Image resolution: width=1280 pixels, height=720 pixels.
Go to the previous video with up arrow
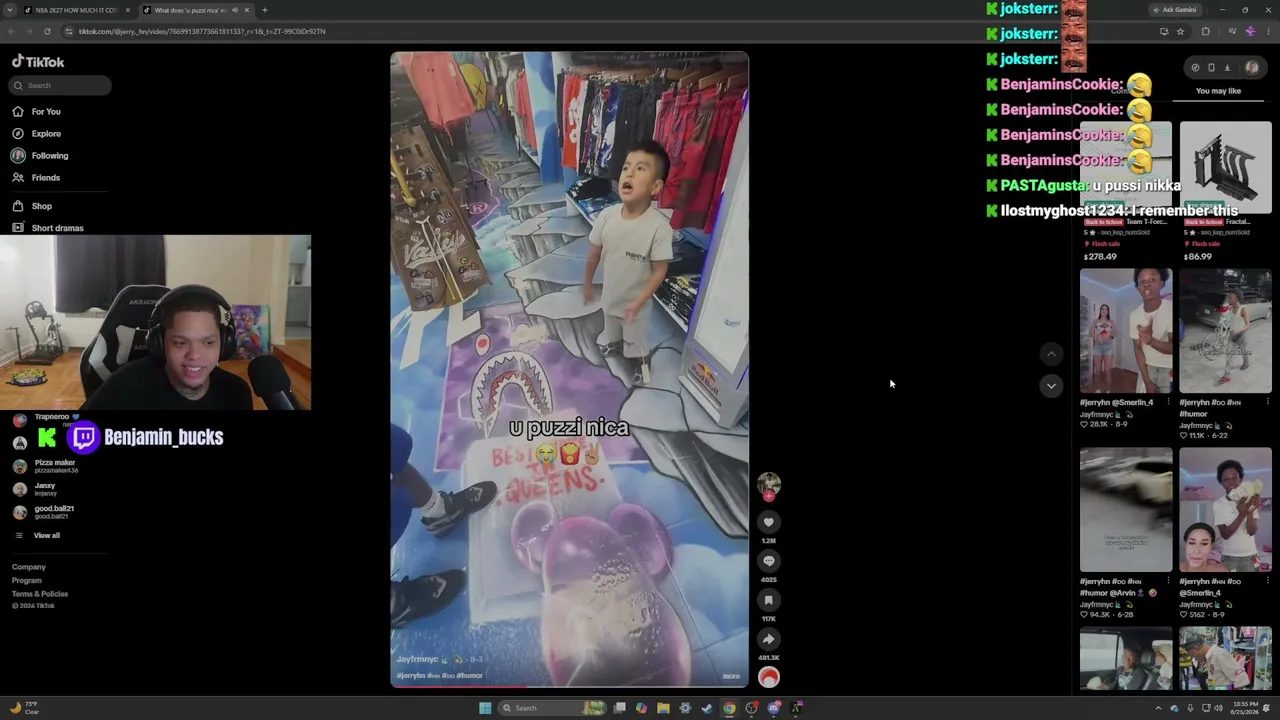click(1050, 354)
